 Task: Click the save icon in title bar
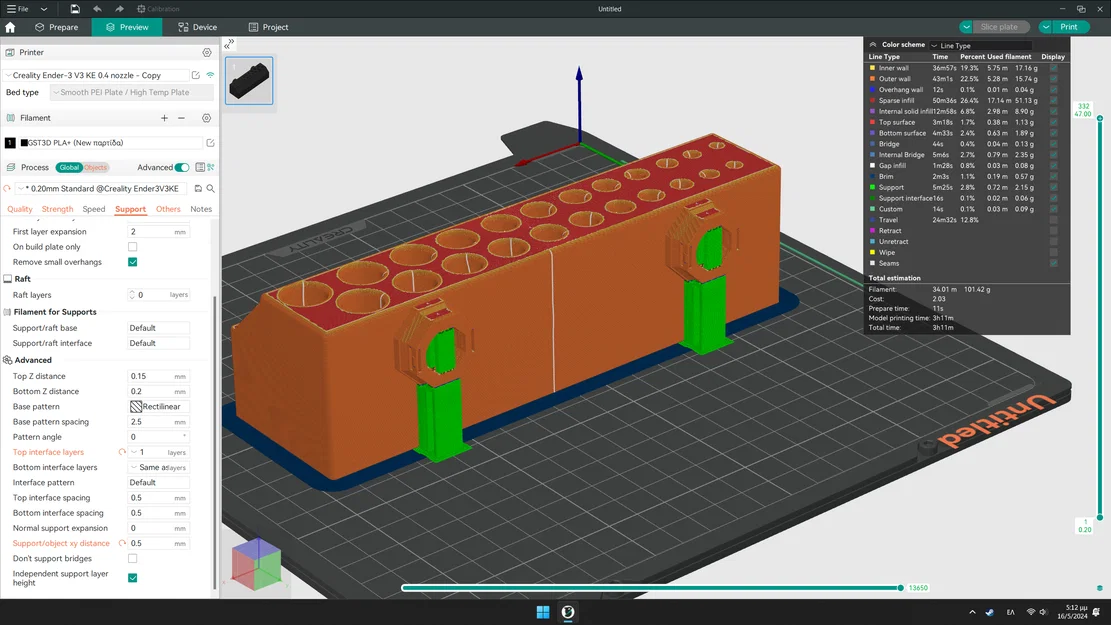click(x=74, y=9)
